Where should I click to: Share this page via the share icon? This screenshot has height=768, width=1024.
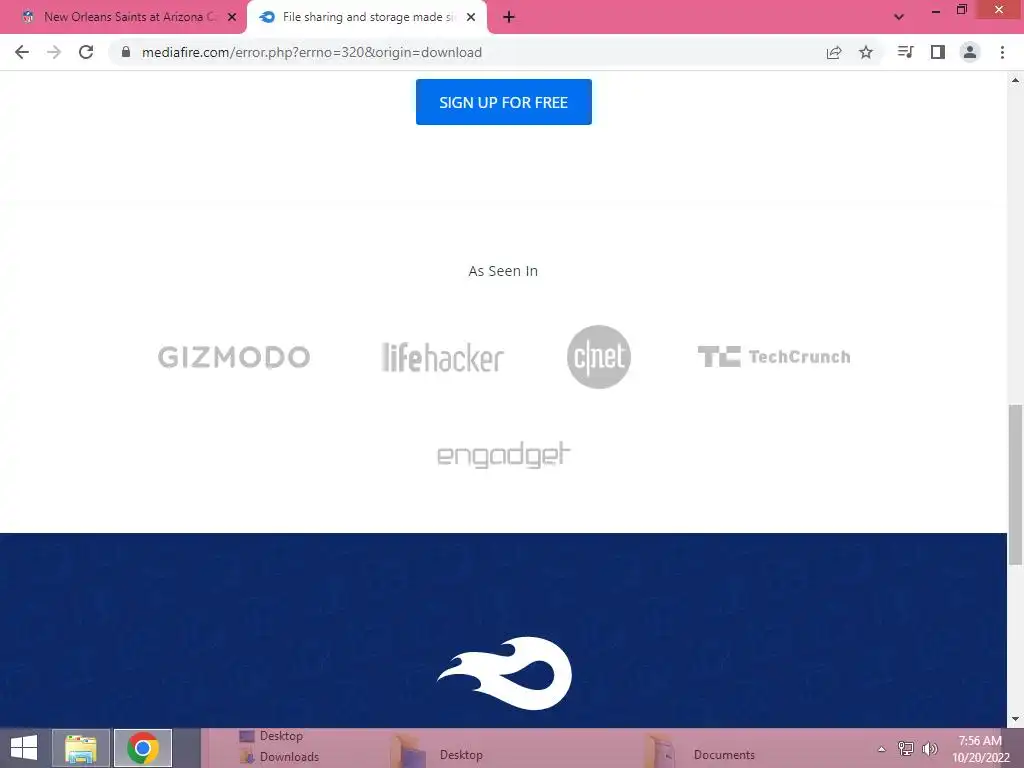(x=834, y=52)
